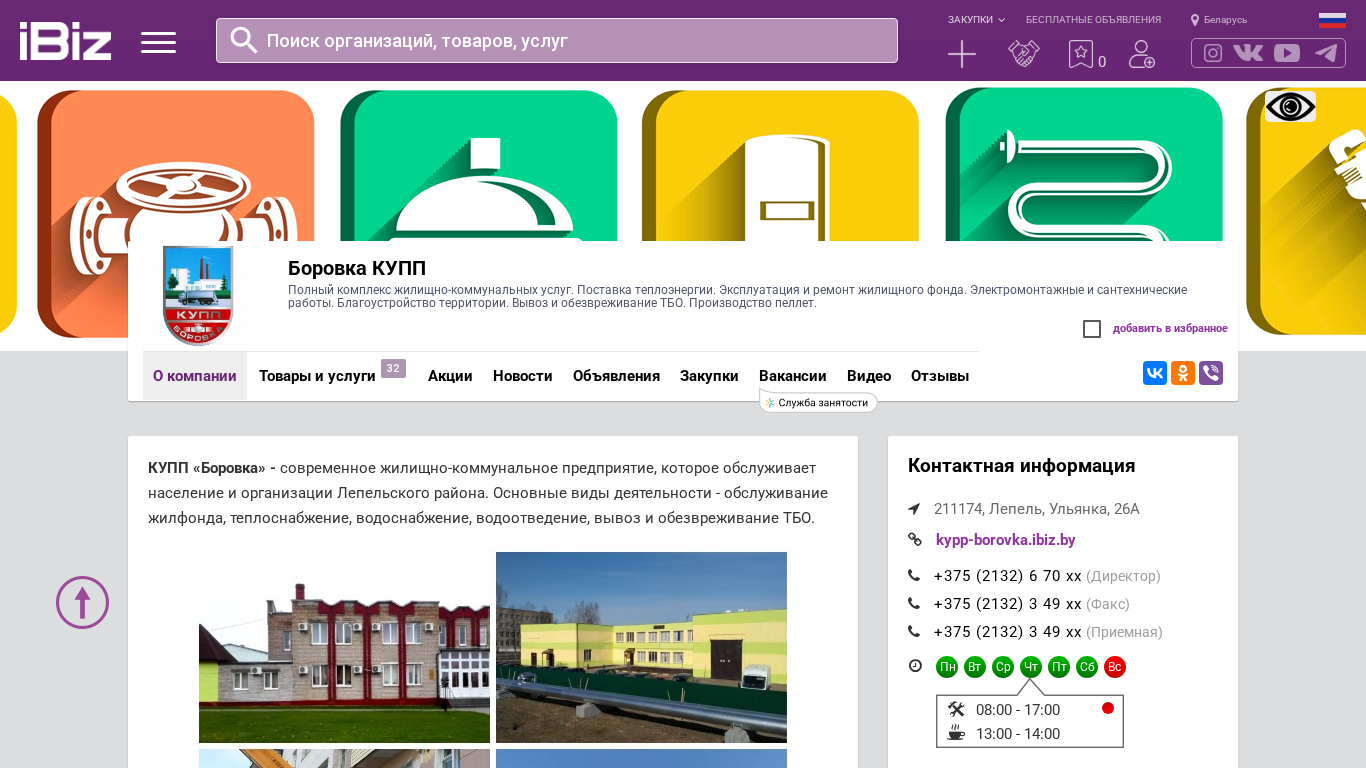Click the add user account icon
The width and height of the screenshot is (1366, 768).
click(x=1141, y=54)
